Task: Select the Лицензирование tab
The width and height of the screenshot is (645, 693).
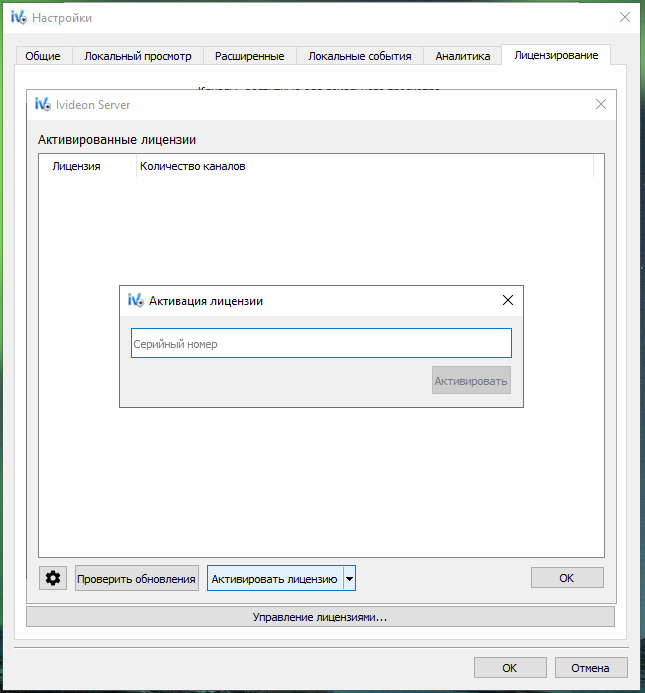Action: click(556, 55)
